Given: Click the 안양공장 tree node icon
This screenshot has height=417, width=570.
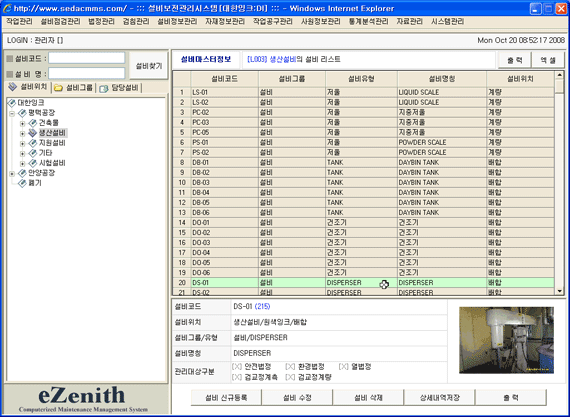Looking at the screenshot, I should (x=22, y=173).
